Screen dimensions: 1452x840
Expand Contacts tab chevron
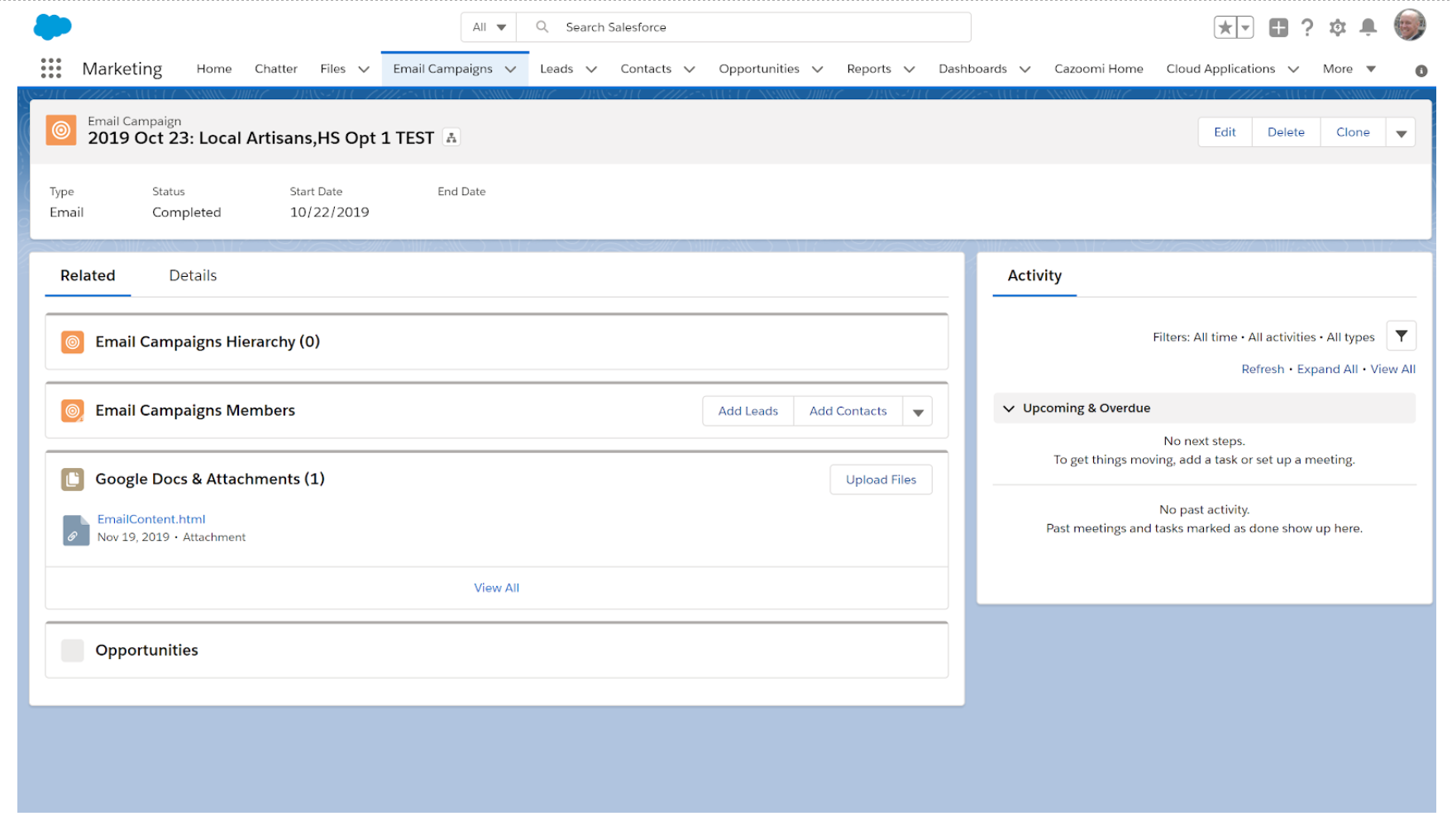coord(690,69)
